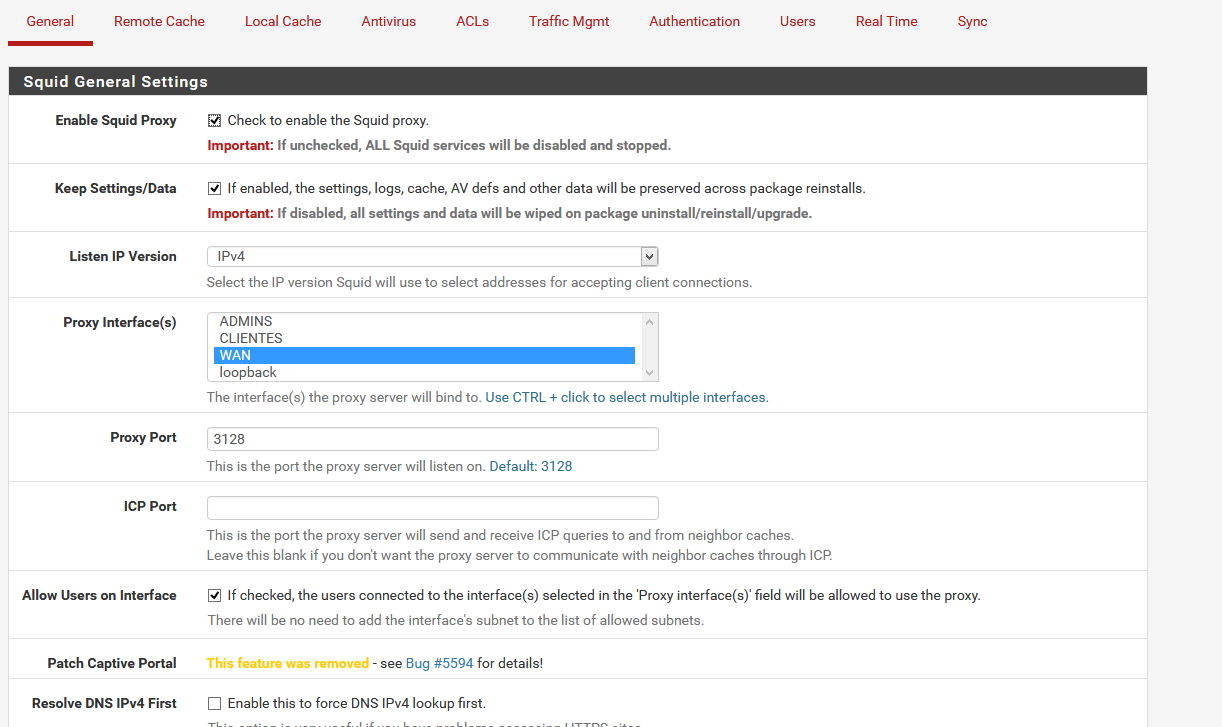
Task: Select CLIENTES in Proxy Interface list
Action: 424,339
